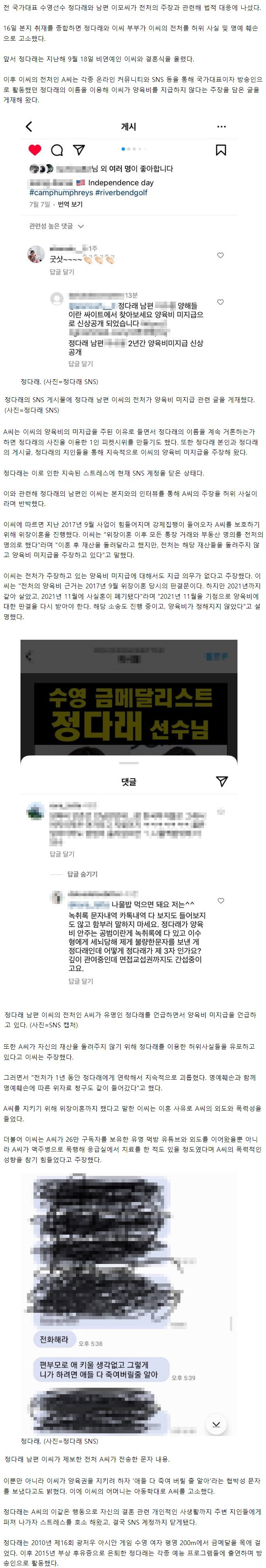Viewport: 266px width, 1568px height.
Task: Tap 번역 보기 to translate the caption
Action: pos(70,205)
